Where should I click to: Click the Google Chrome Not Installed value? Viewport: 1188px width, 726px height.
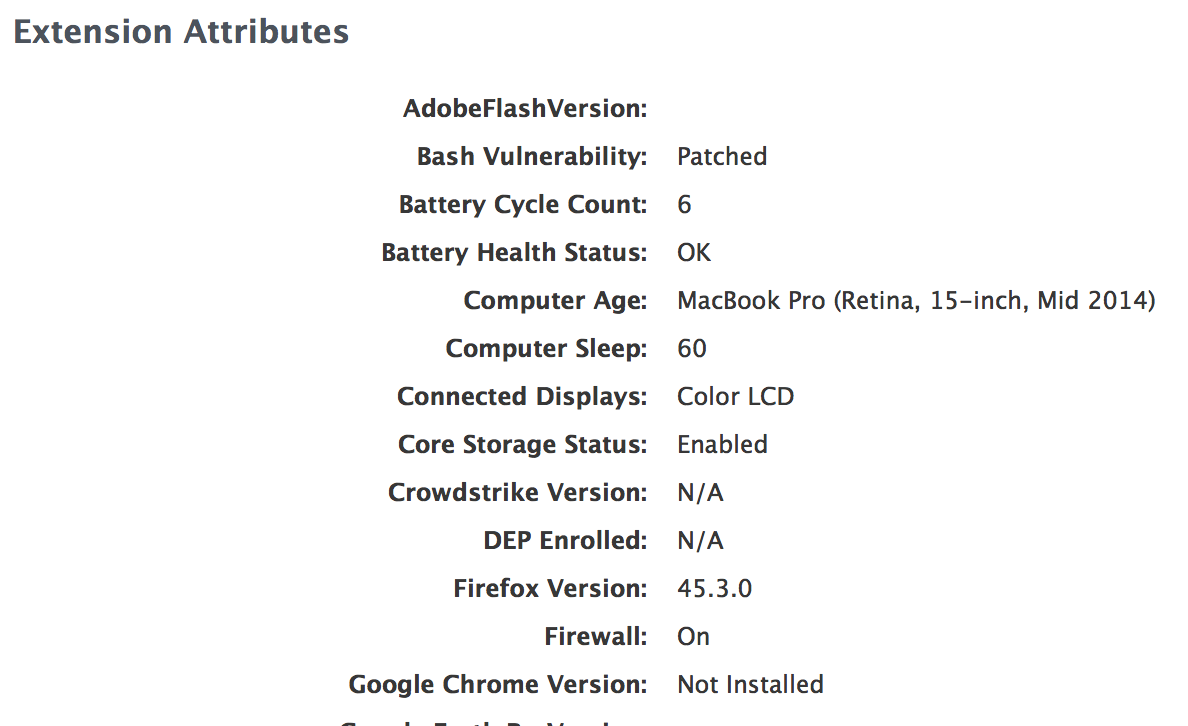[x=750, y=684]
